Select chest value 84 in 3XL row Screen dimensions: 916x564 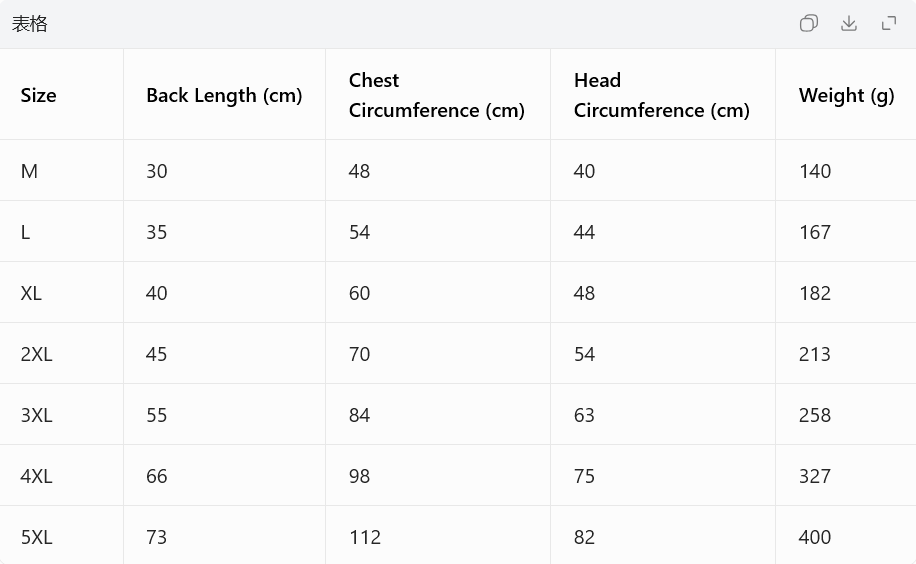coord(359,415)
